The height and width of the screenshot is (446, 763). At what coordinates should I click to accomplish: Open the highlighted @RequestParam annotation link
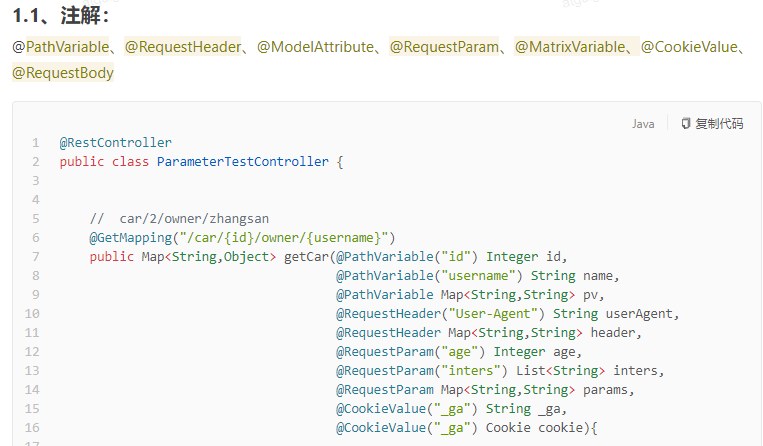444,47
